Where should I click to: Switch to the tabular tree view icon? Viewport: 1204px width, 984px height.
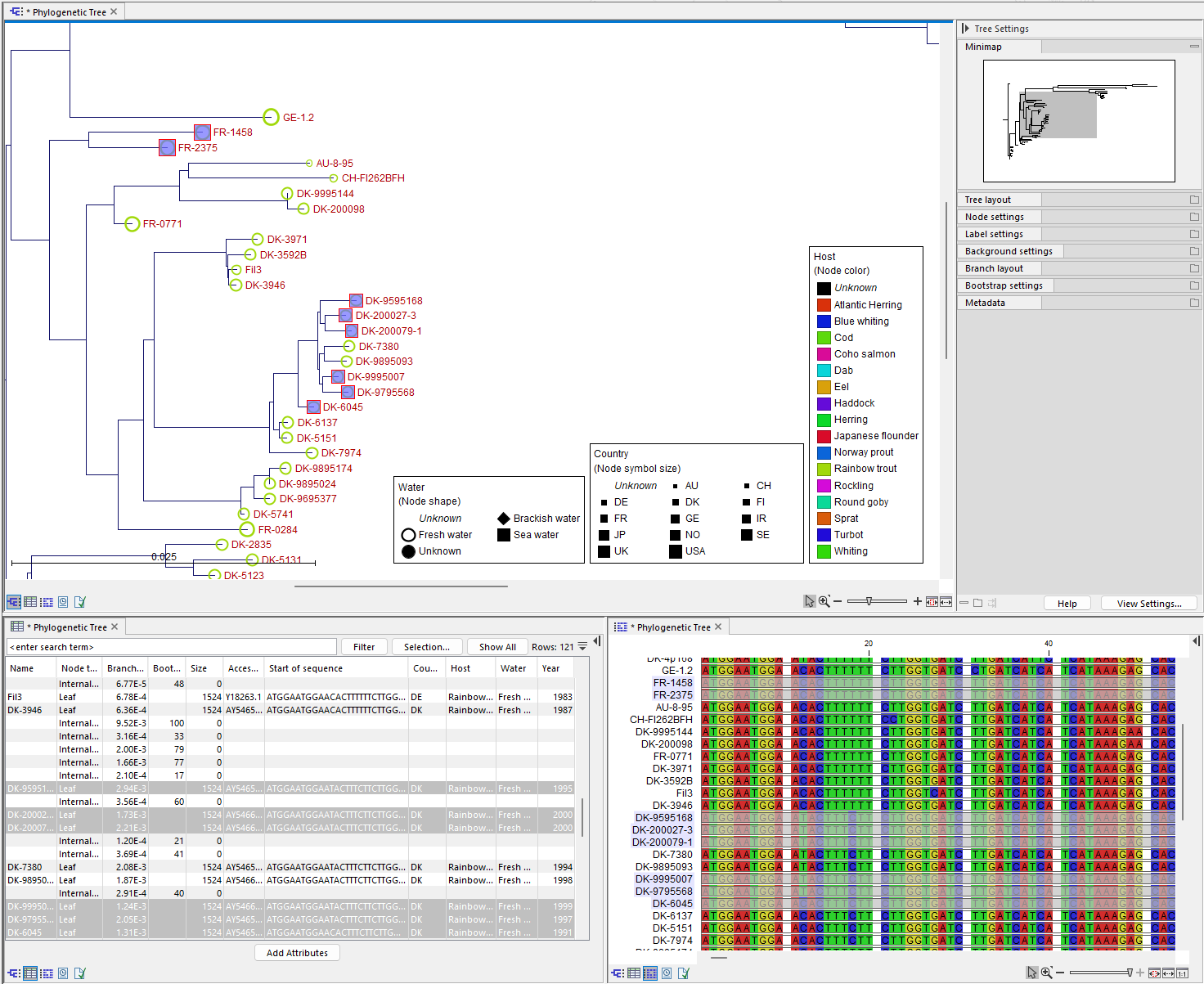coord(30,601)
